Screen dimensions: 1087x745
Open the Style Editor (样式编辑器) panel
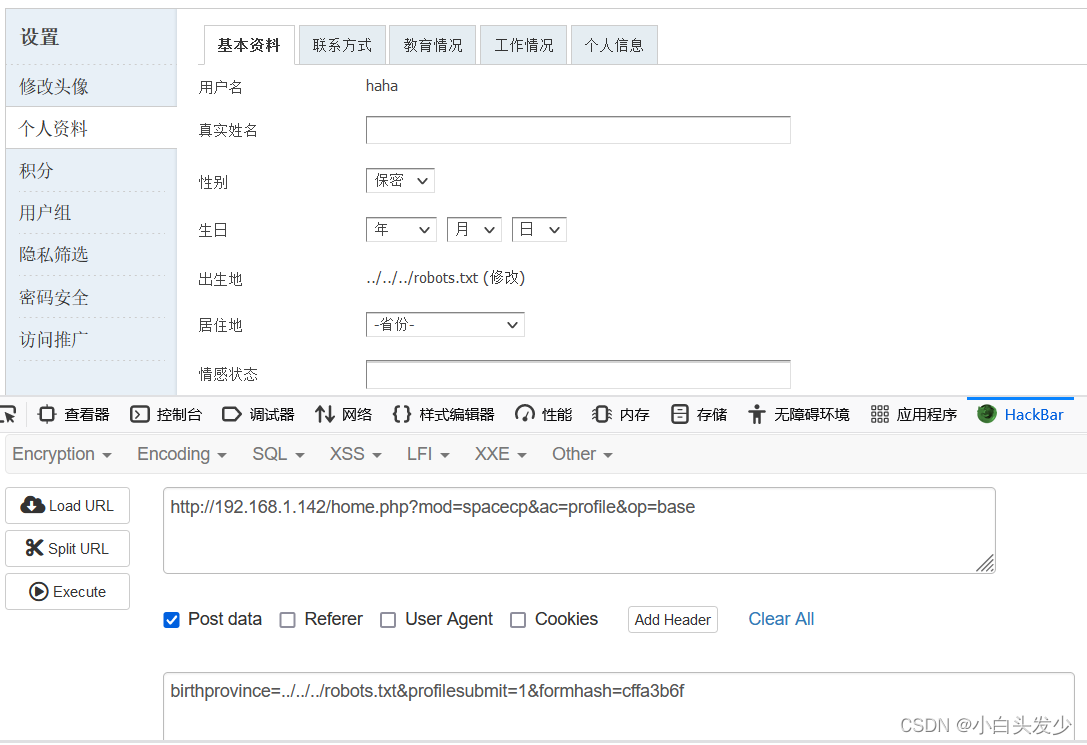tap(443, 414)
